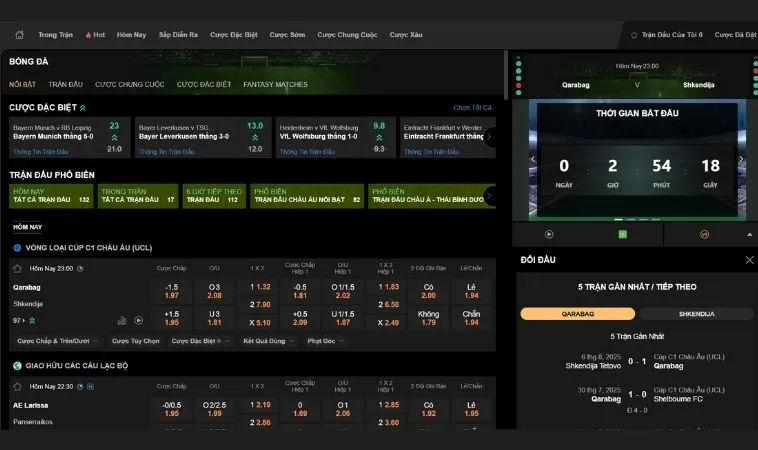Open the Hôm Nay menu
The height and width of the screenshot is (450, 758).
pos(131,35)
